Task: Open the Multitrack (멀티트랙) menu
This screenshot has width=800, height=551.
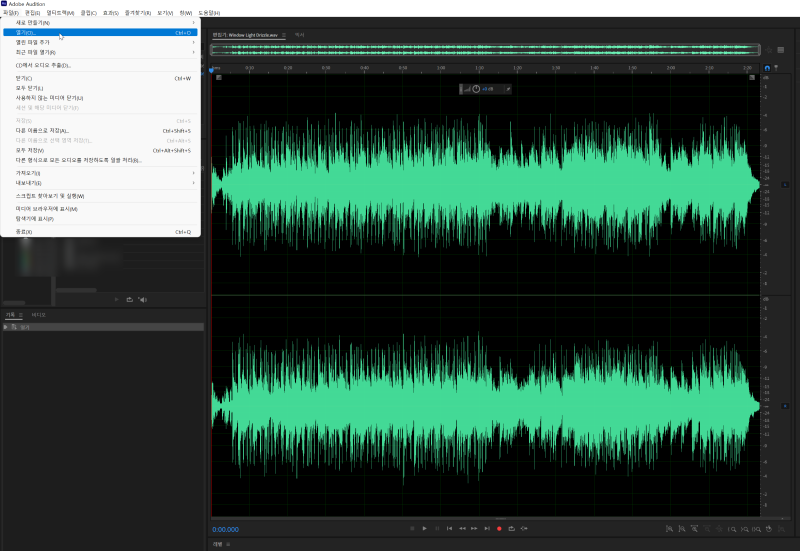Action: 60,13
